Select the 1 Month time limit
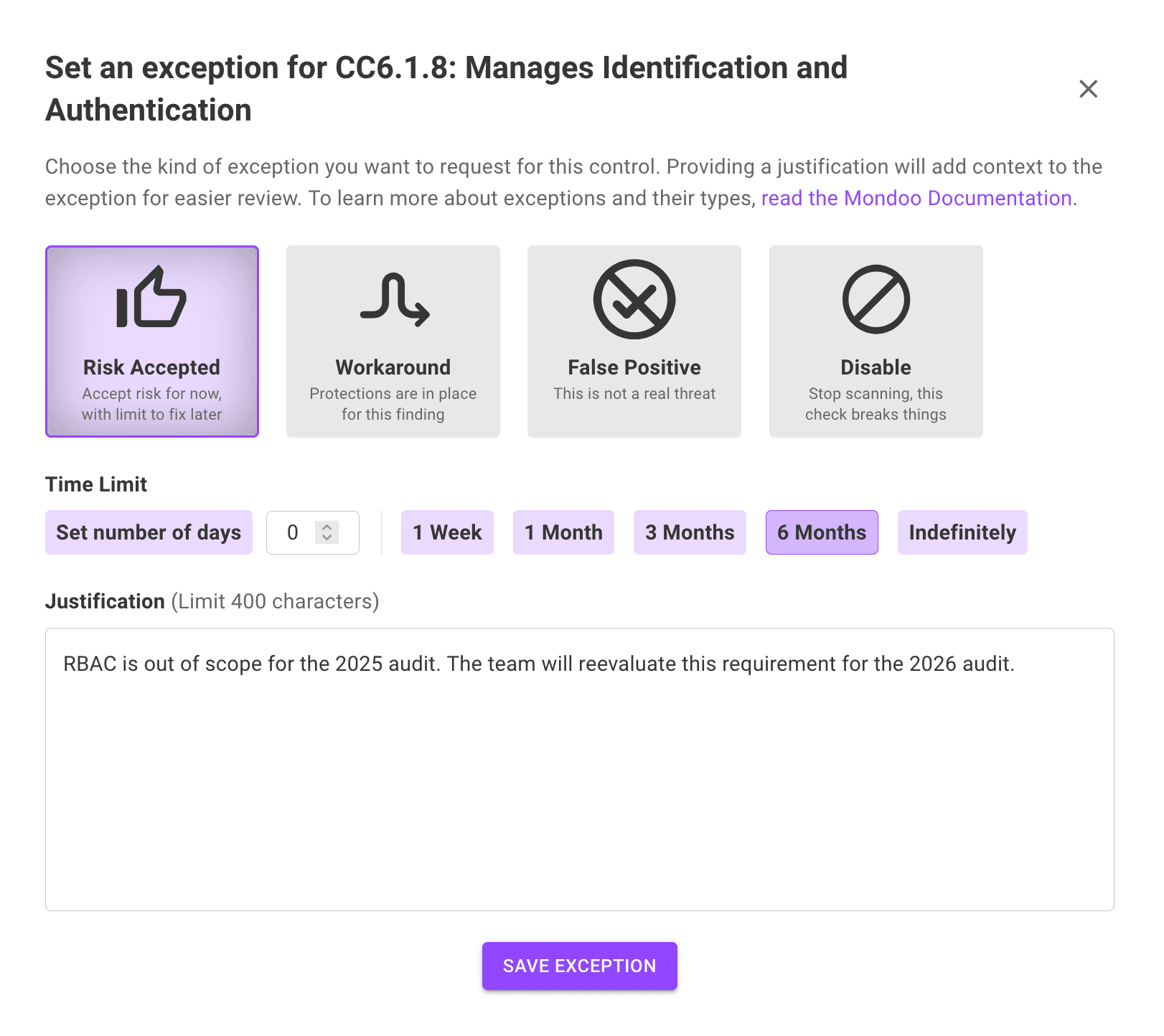Image resolution: width=1164 pixels, height=1036 pixels. pos(563,532)
